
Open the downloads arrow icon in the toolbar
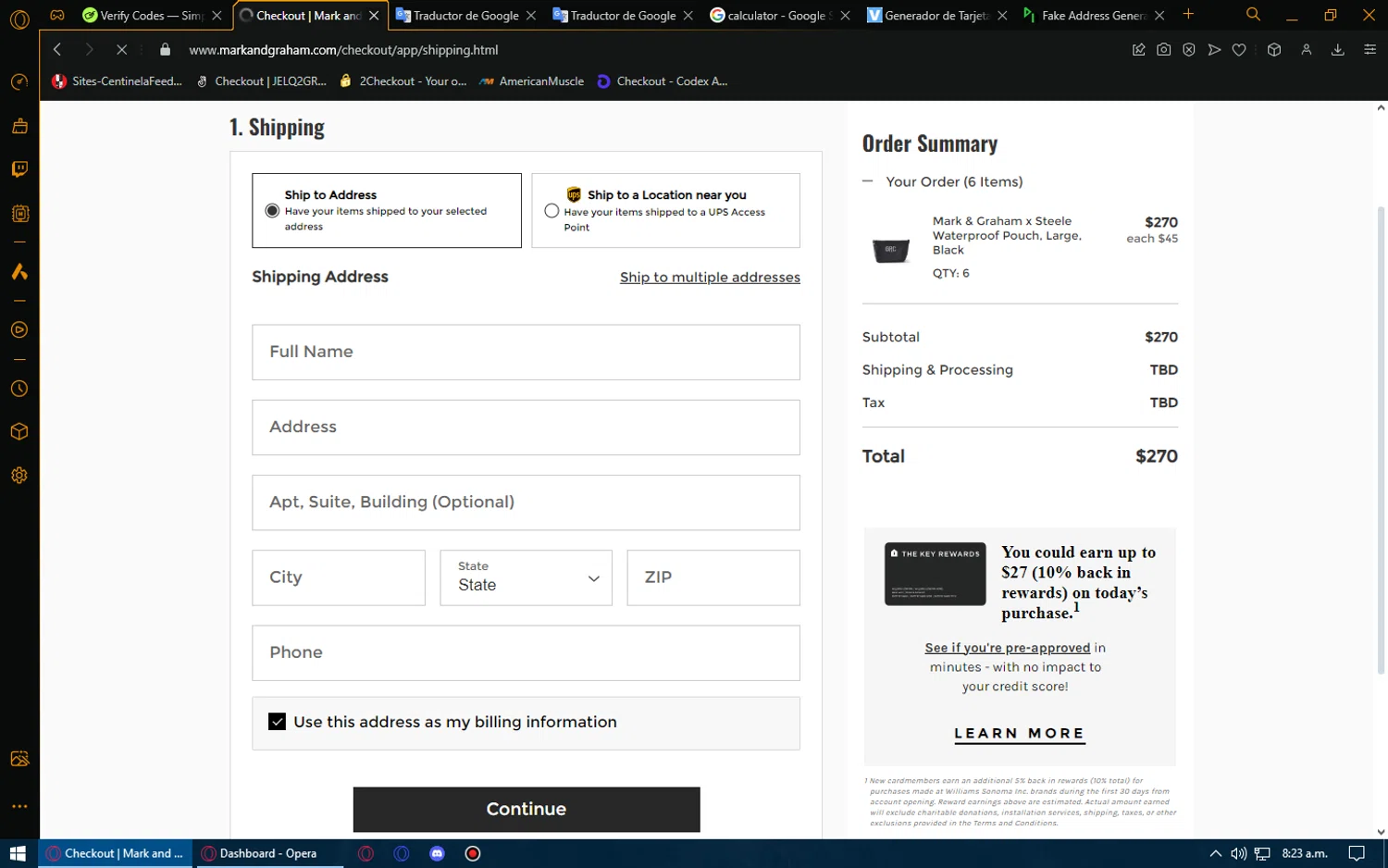(x=1338, y=50)
